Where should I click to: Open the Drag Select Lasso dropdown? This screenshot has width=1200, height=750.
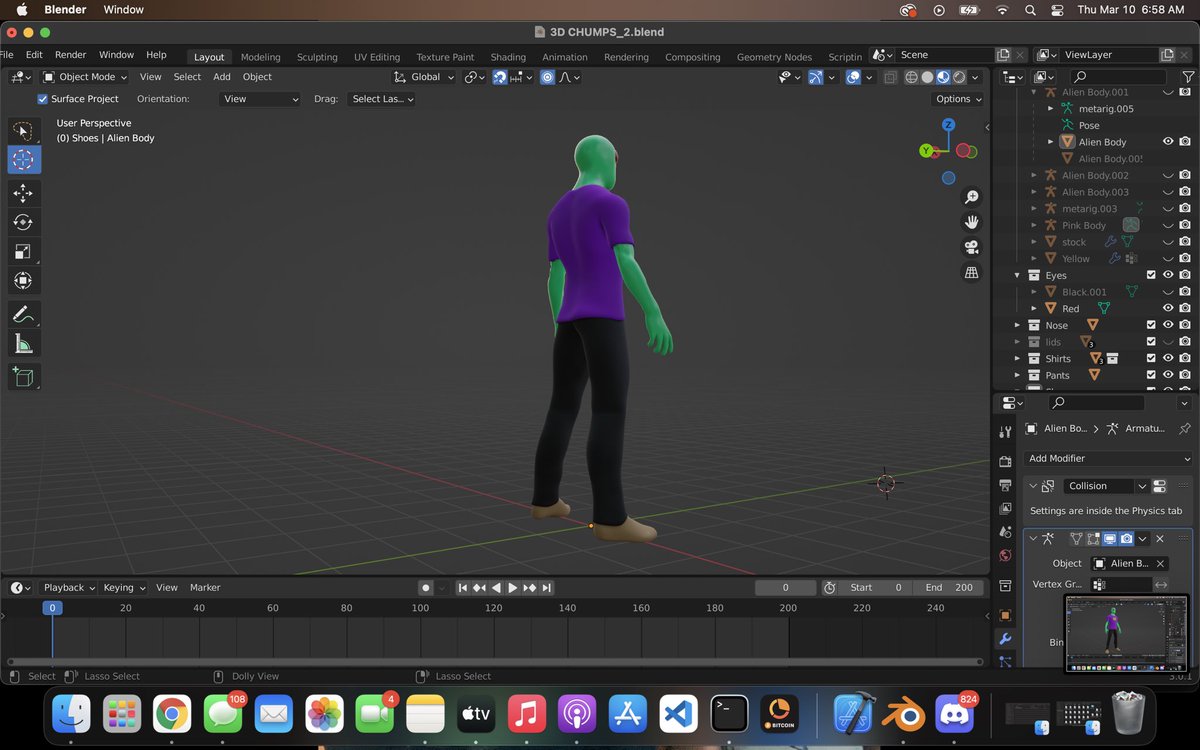pos(381,99)
